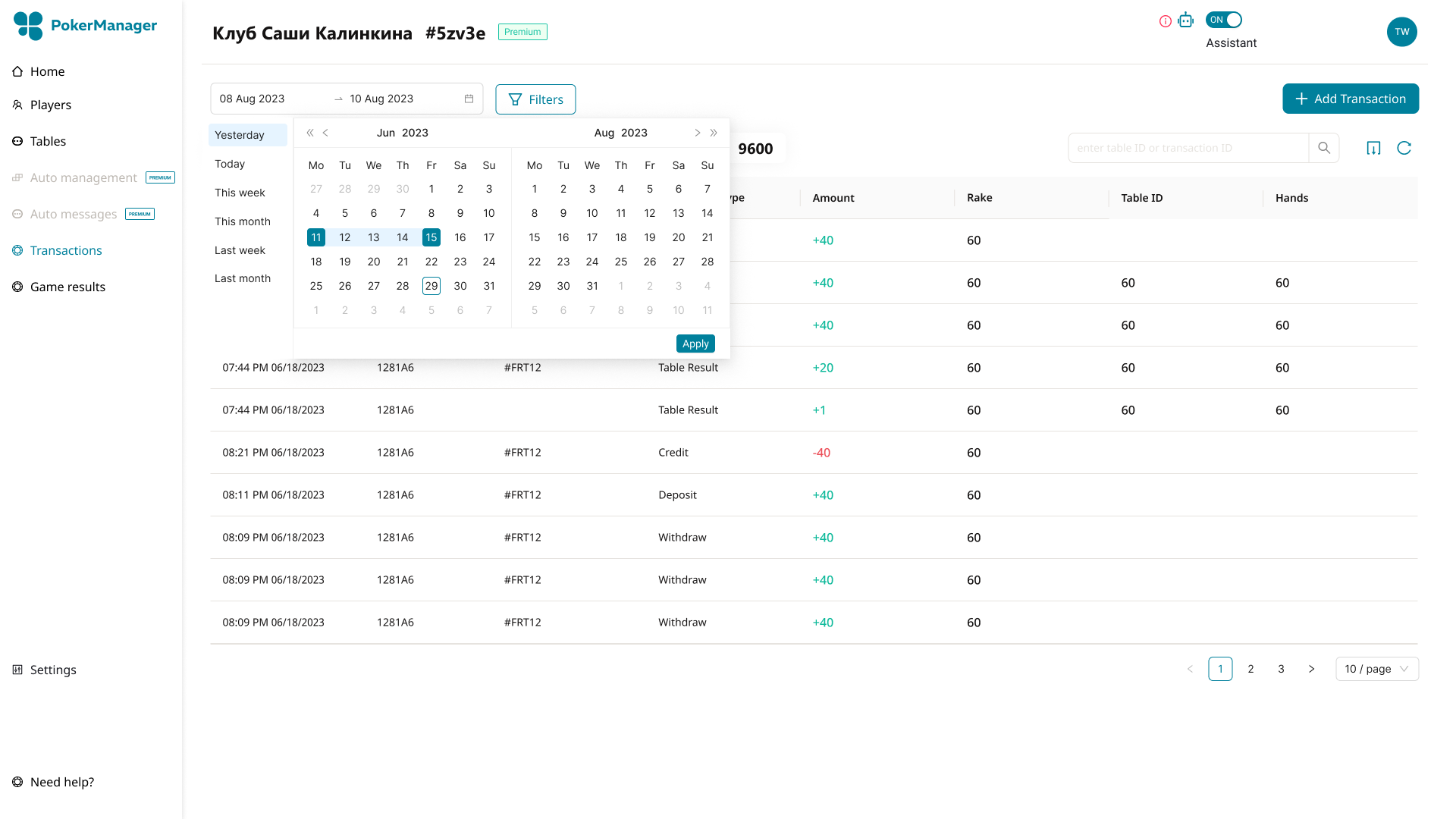Screen dimensions: 1456x819
Task: Open the Filters panel
Action: tap(535, 99)
